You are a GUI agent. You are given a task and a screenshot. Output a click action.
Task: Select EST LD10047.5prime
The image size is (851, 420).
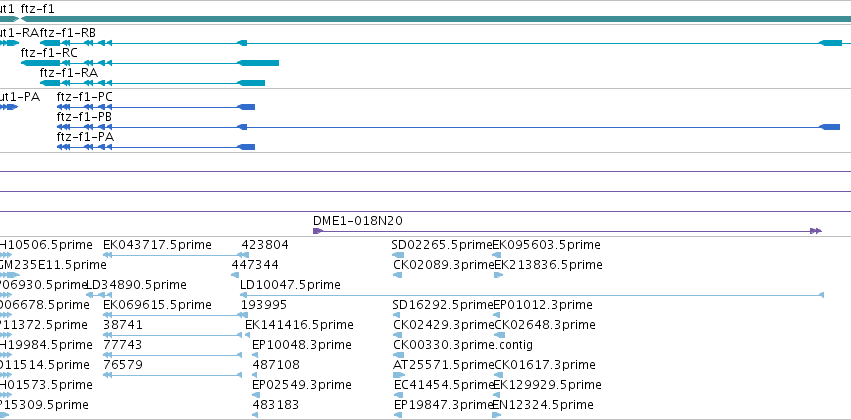click(x=290, y=285)
